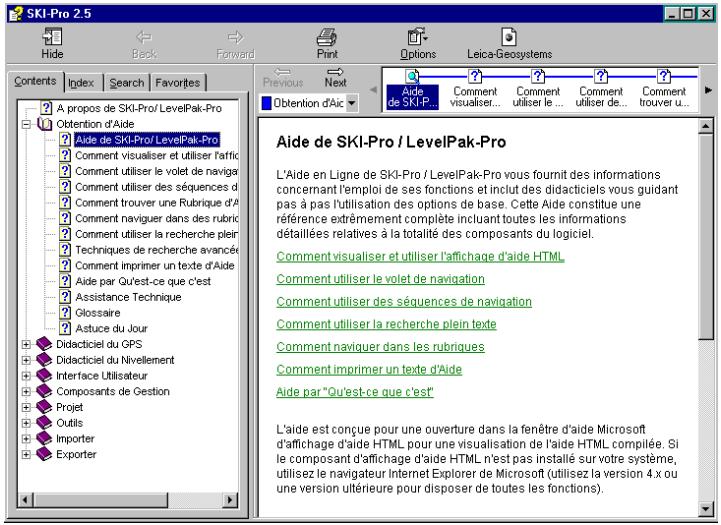Click the Hide toolbar icon
This screenshot has width=721, height=525.
pyautogui.click(x=52, y=37)
